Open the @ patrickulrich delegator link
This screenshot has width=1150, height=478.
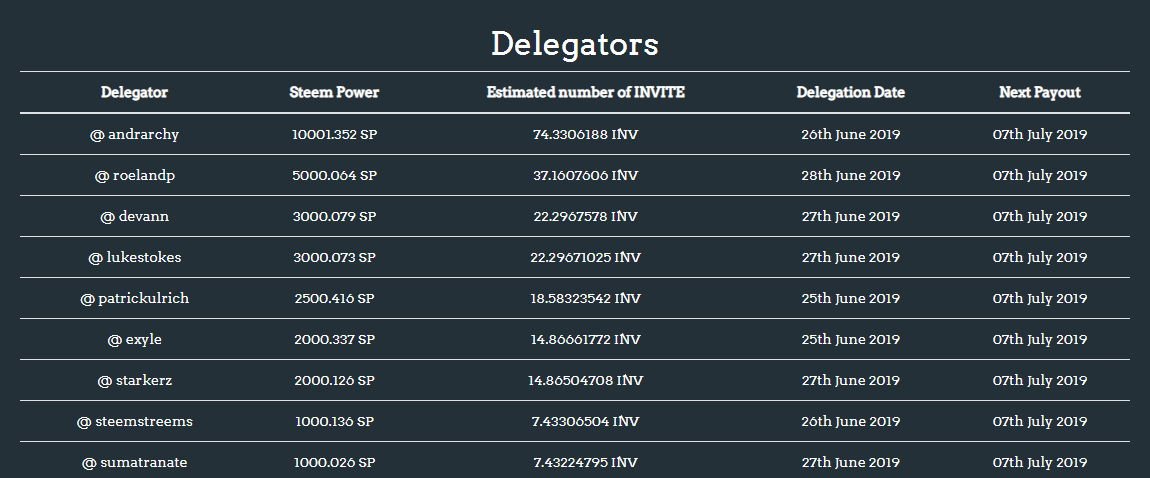(x=134, y=299)
